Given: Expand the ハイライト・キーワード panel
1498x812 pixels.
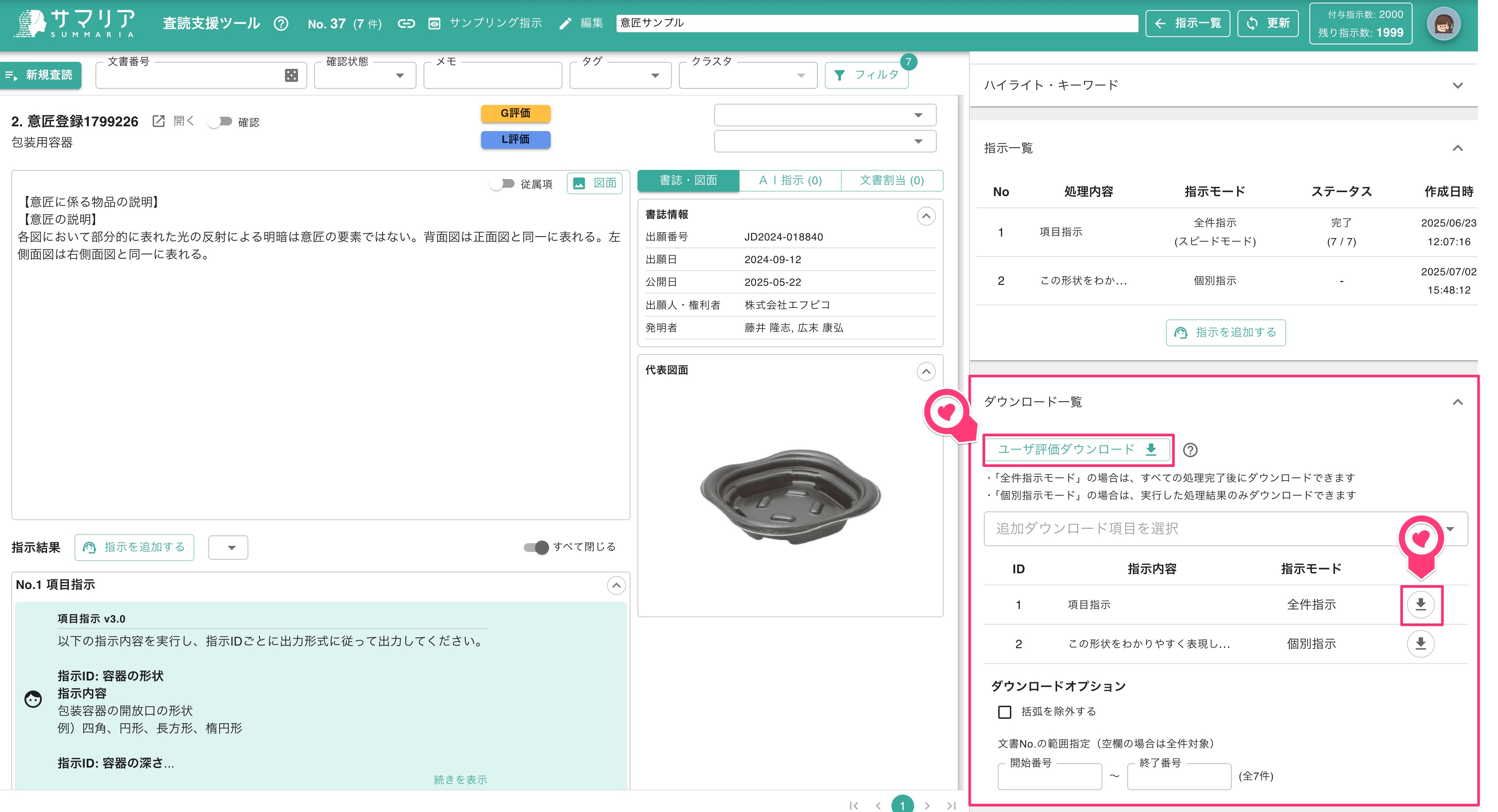Looking at the screenshot, I should [1457, 85].
